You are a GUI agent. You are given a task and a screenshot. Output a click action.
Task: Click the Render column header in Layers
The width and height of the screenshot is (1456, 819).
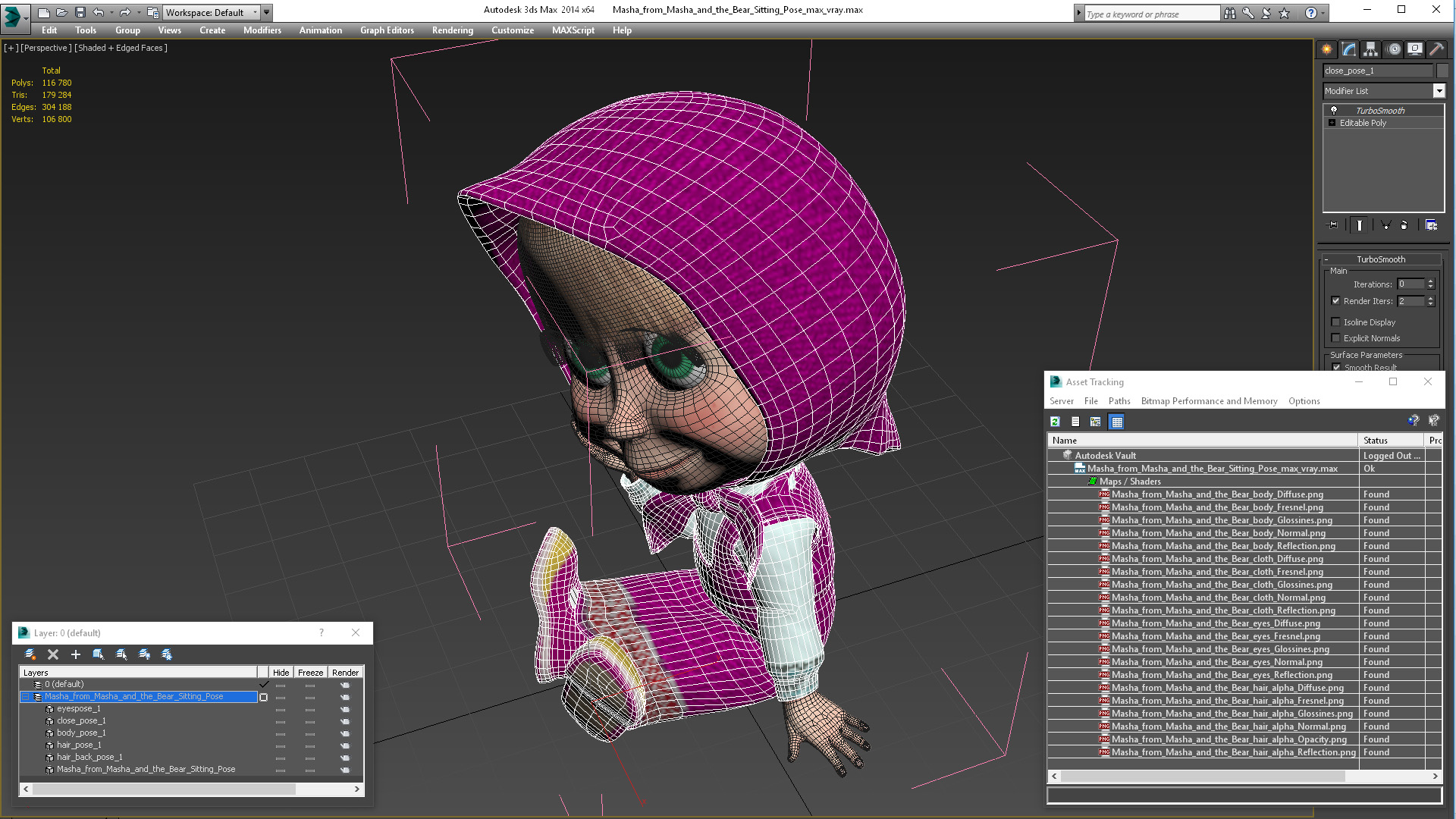(x=345, y=673)
